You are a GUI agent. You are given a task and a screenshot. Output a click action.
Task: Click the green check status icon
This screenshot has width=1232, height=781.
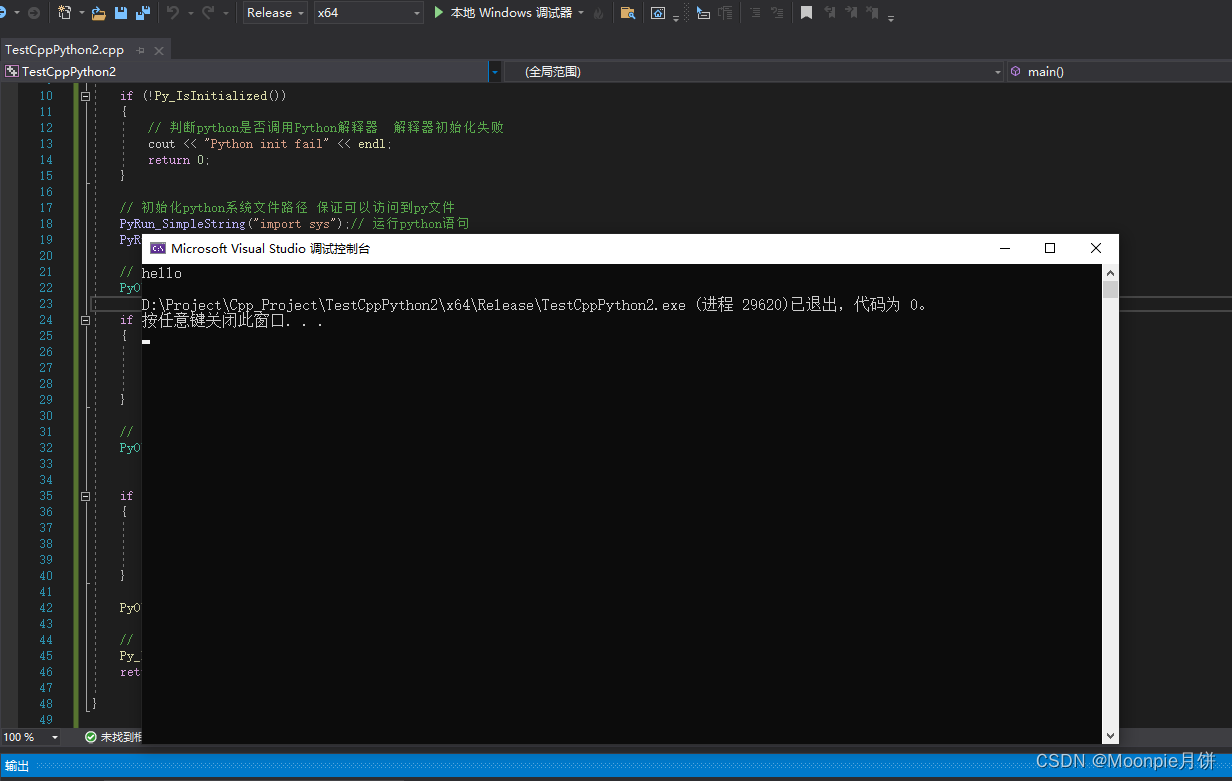click(91, 737)
